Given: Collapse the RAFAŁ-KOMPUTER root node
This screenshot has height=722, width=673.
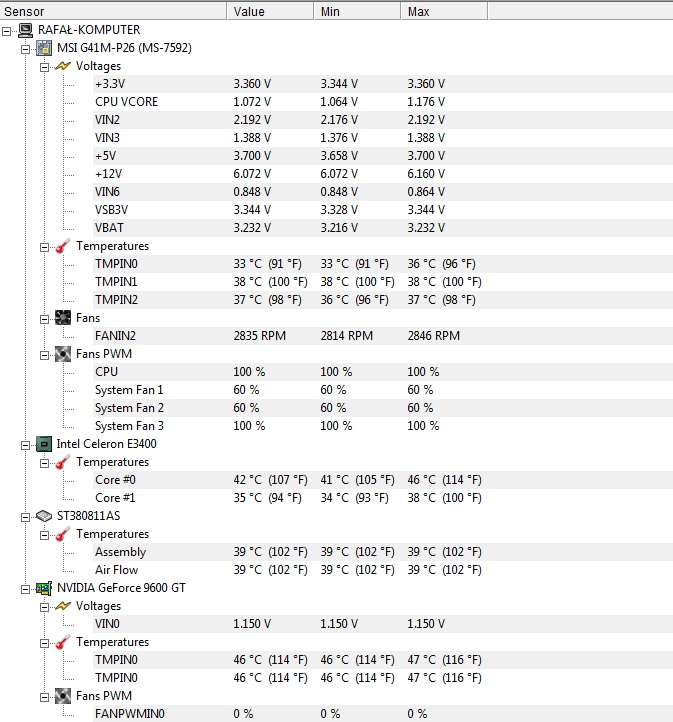Looking at the screenshot, I should [6, 31].
